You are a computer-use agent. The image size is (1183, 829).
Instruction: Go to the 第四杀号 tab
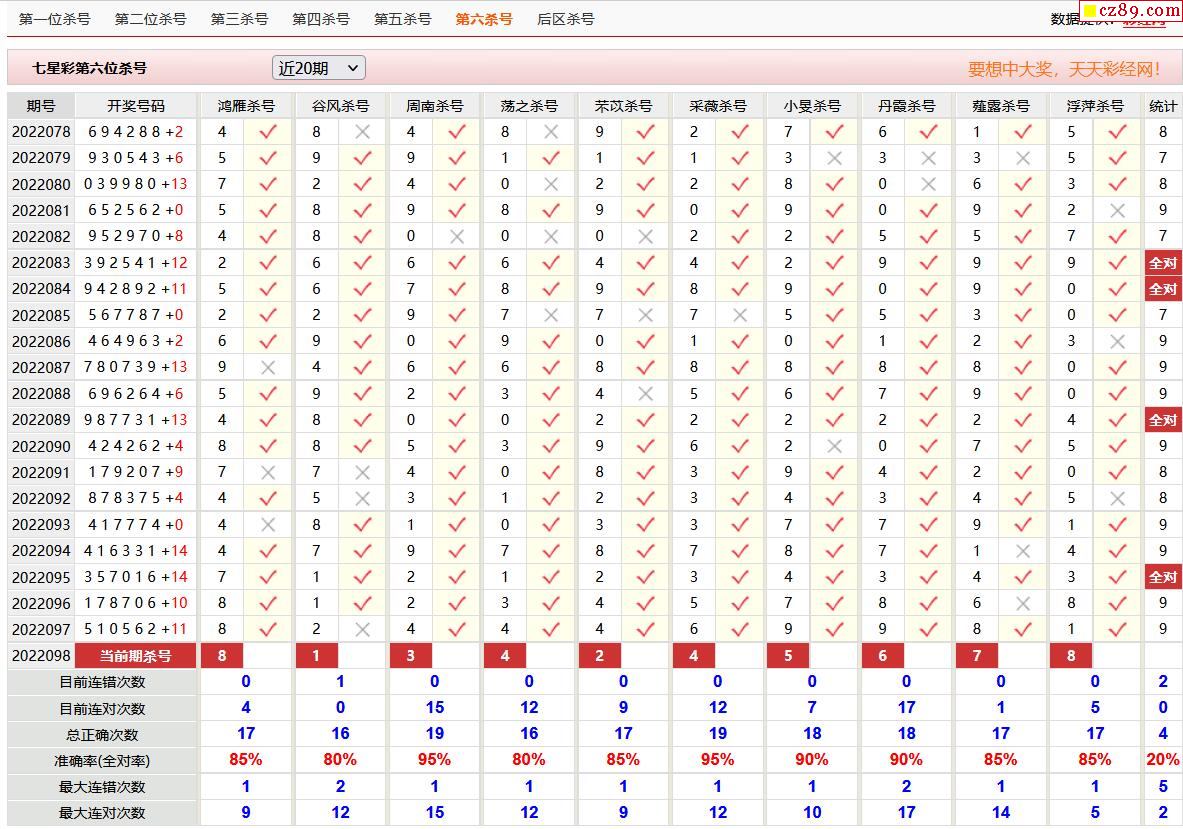pos(321,19)
